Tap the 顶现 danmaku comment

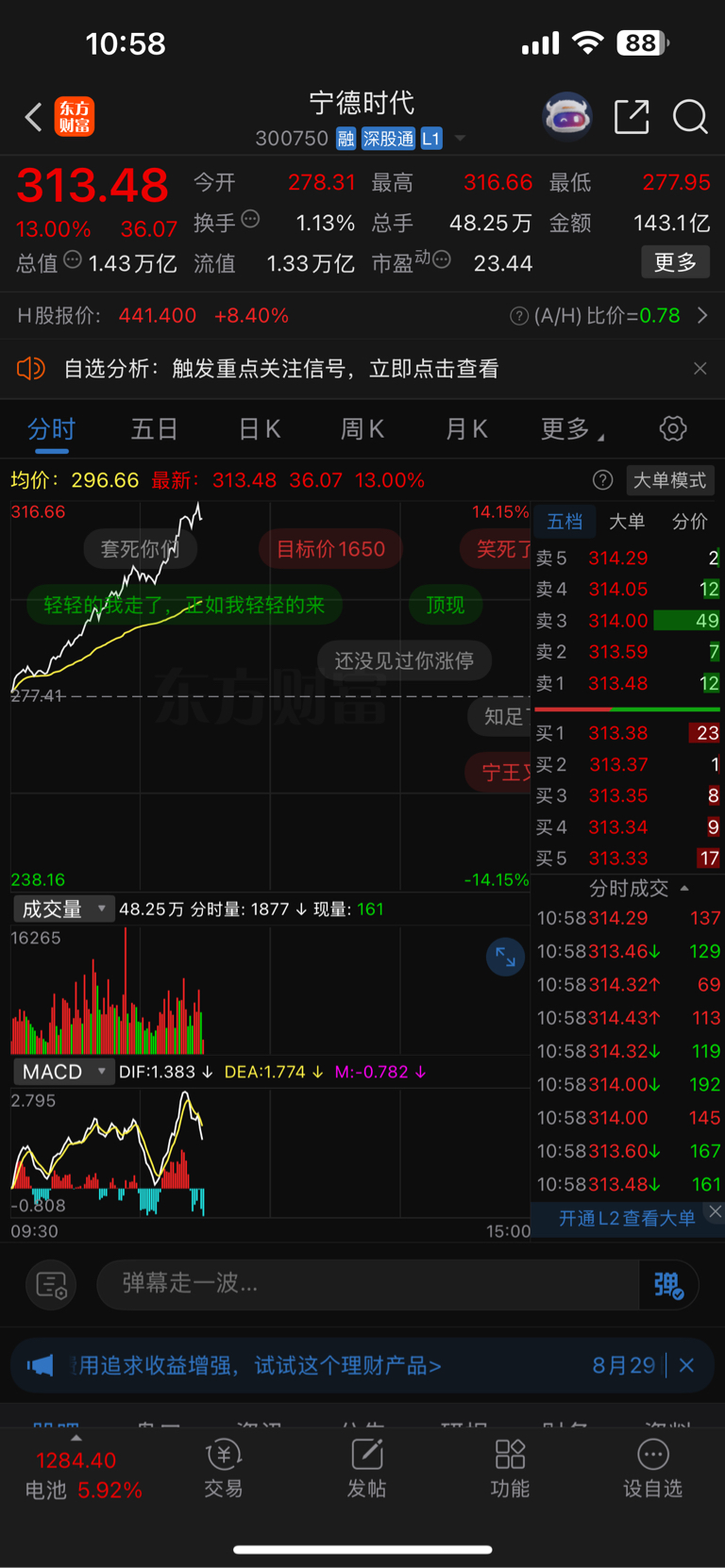click(446, 605)
